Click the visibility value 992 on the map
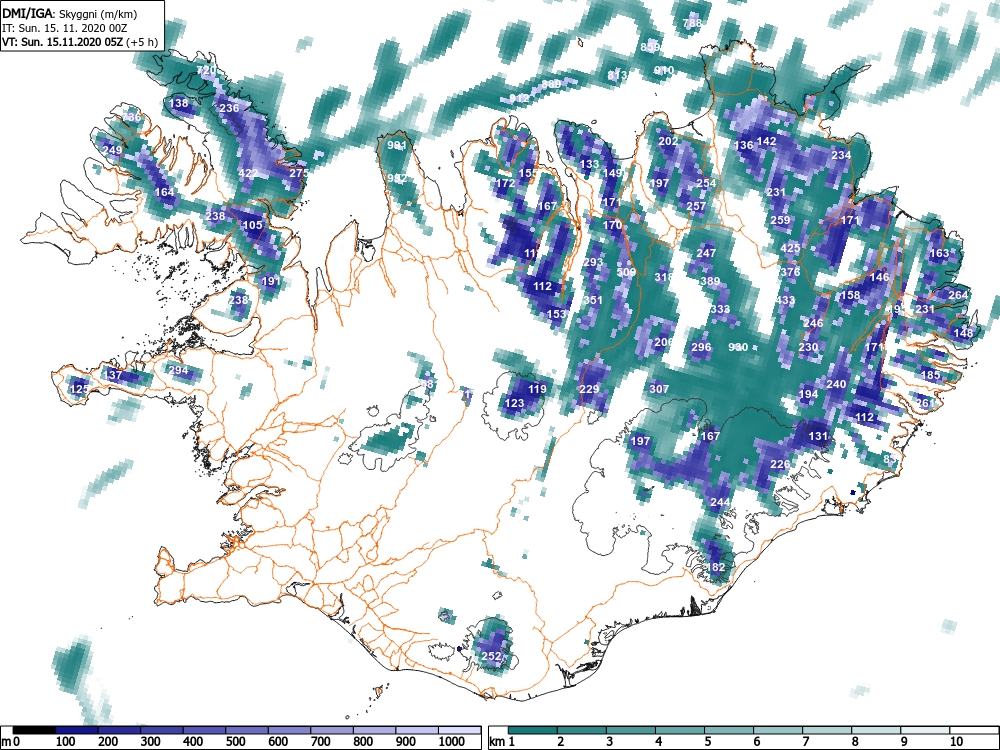This screenshot has width=1000, height=750. point(397,179)
